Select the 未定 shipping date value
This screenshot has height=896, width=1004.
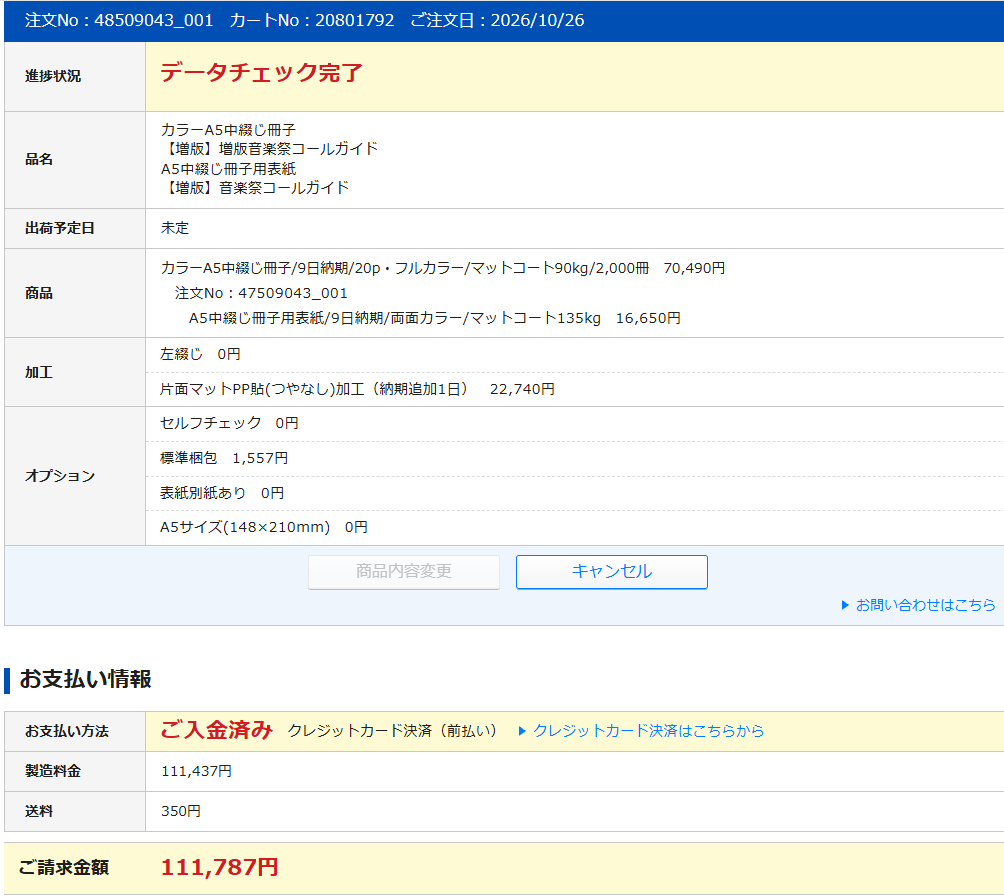(175, 228)
